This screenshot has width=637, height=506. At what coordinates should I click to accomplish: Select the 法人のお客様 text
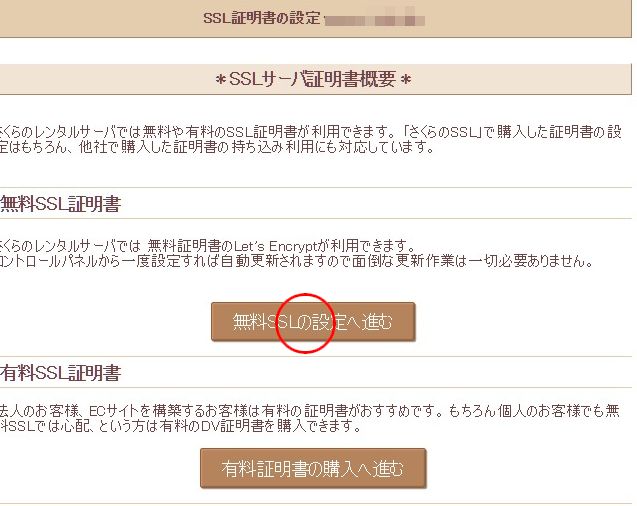tap(39, 411)
